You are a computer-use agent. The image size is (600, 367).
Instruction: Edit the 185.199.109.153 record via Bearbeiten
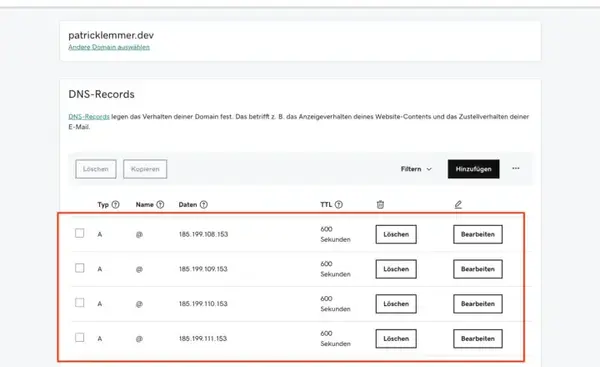point(478,269)
